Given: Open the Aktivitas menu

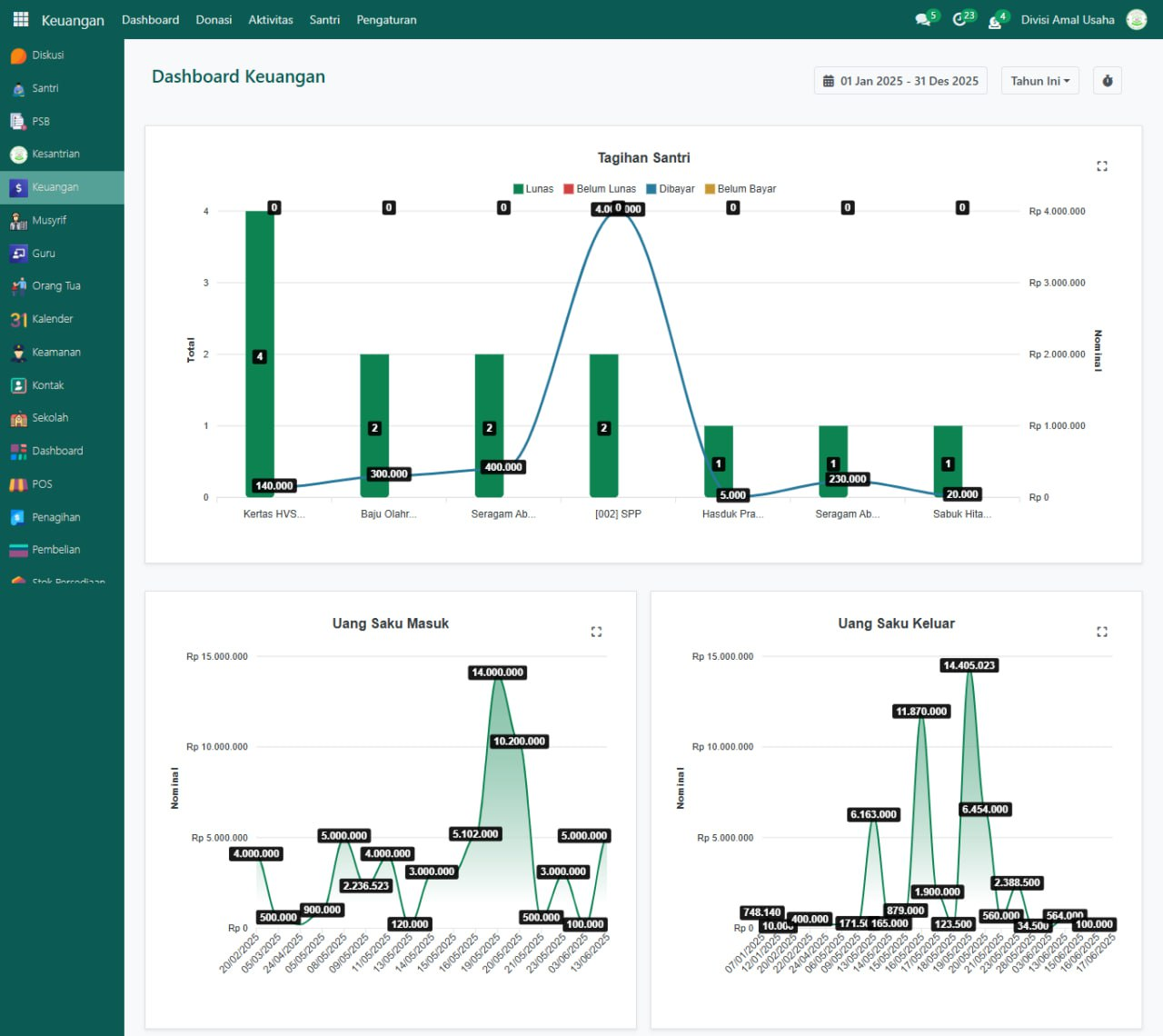Looking at the screenshot, I should point(271,20).
